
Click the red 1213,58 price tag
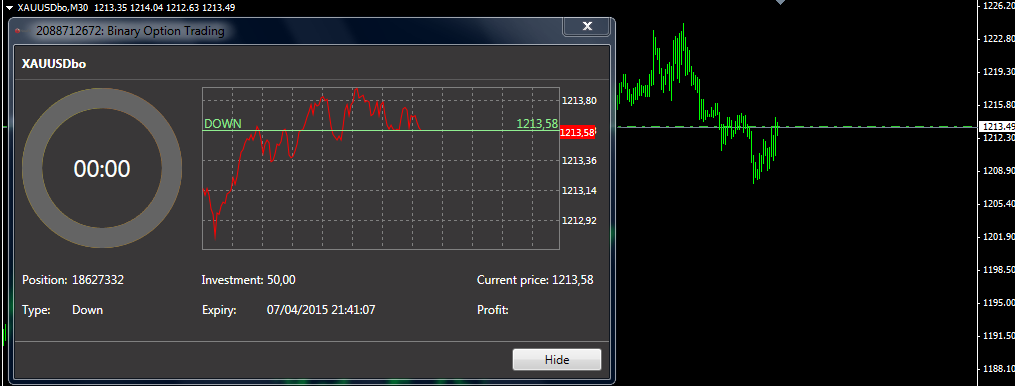coord(577,132)
